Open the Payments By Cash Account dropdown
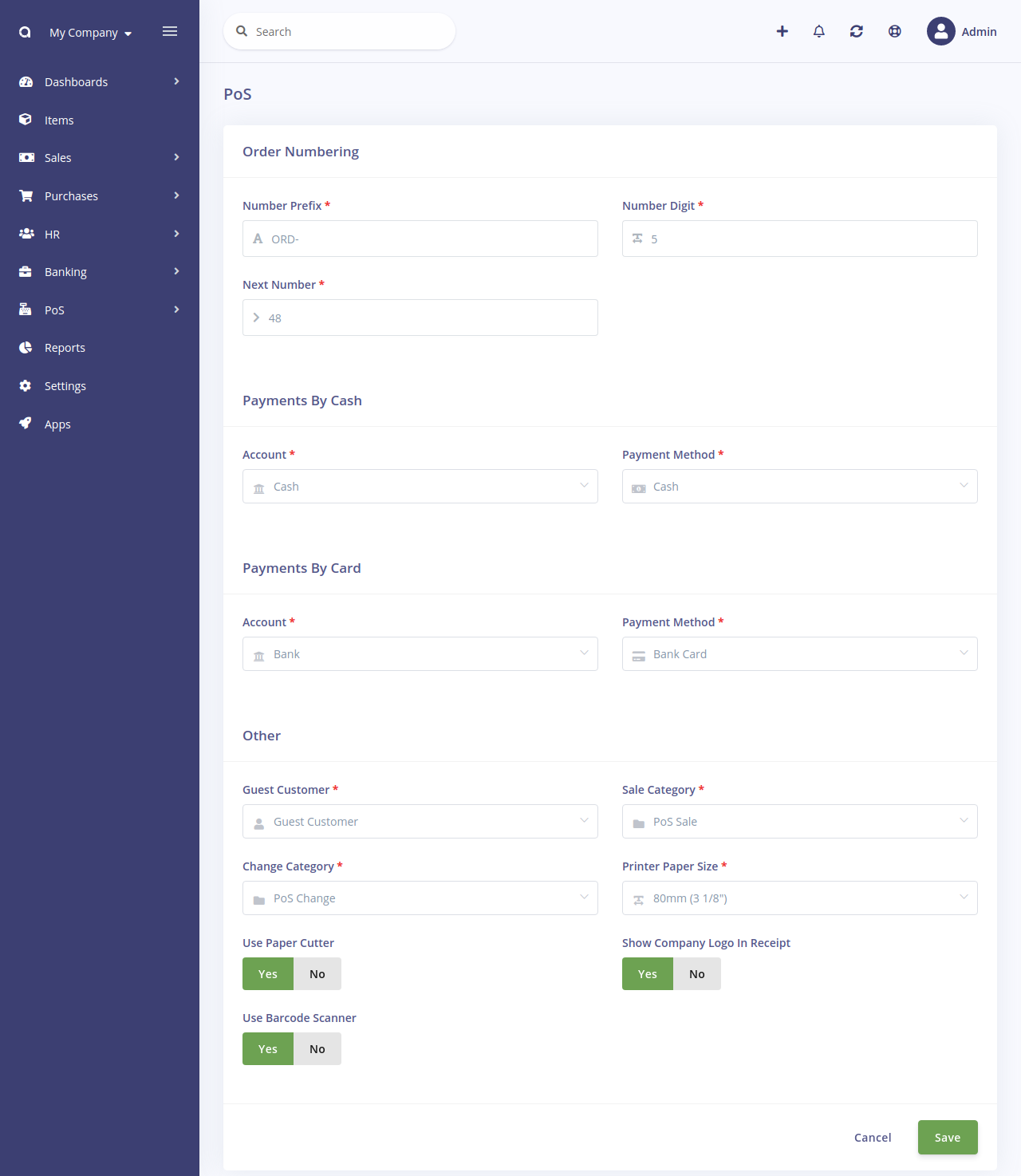The width and height of the screenshot is (1021, 1176). (420, 486)
